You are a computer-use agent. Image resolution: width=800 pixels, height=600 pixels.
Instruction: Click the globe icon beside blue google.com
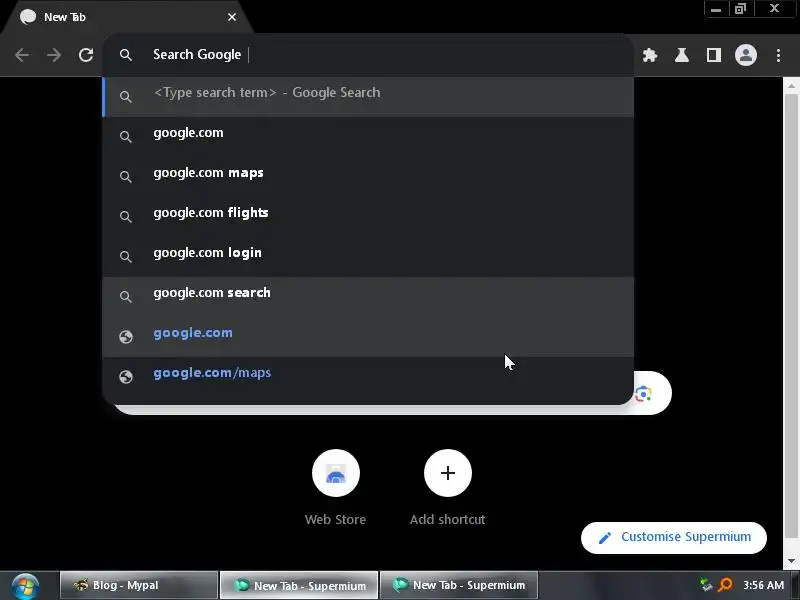coord(126,337)
